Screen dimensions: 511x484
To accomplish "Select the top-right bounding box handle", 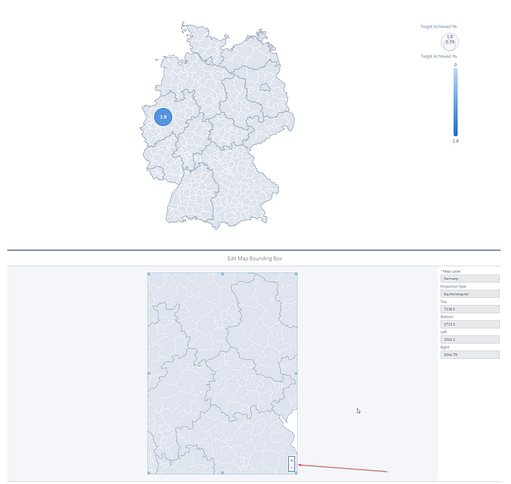I will tap(296, 274).
